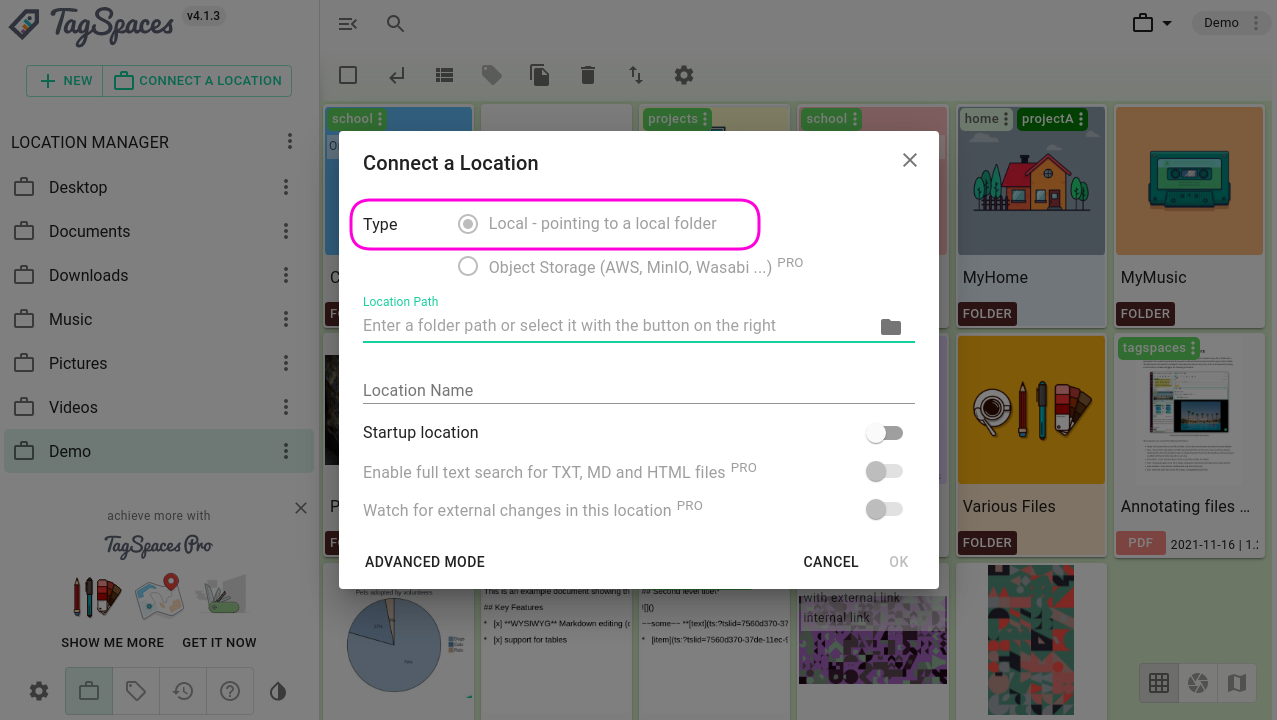
Task: Open the sort order arrows icon
Action: coord(636,75)
